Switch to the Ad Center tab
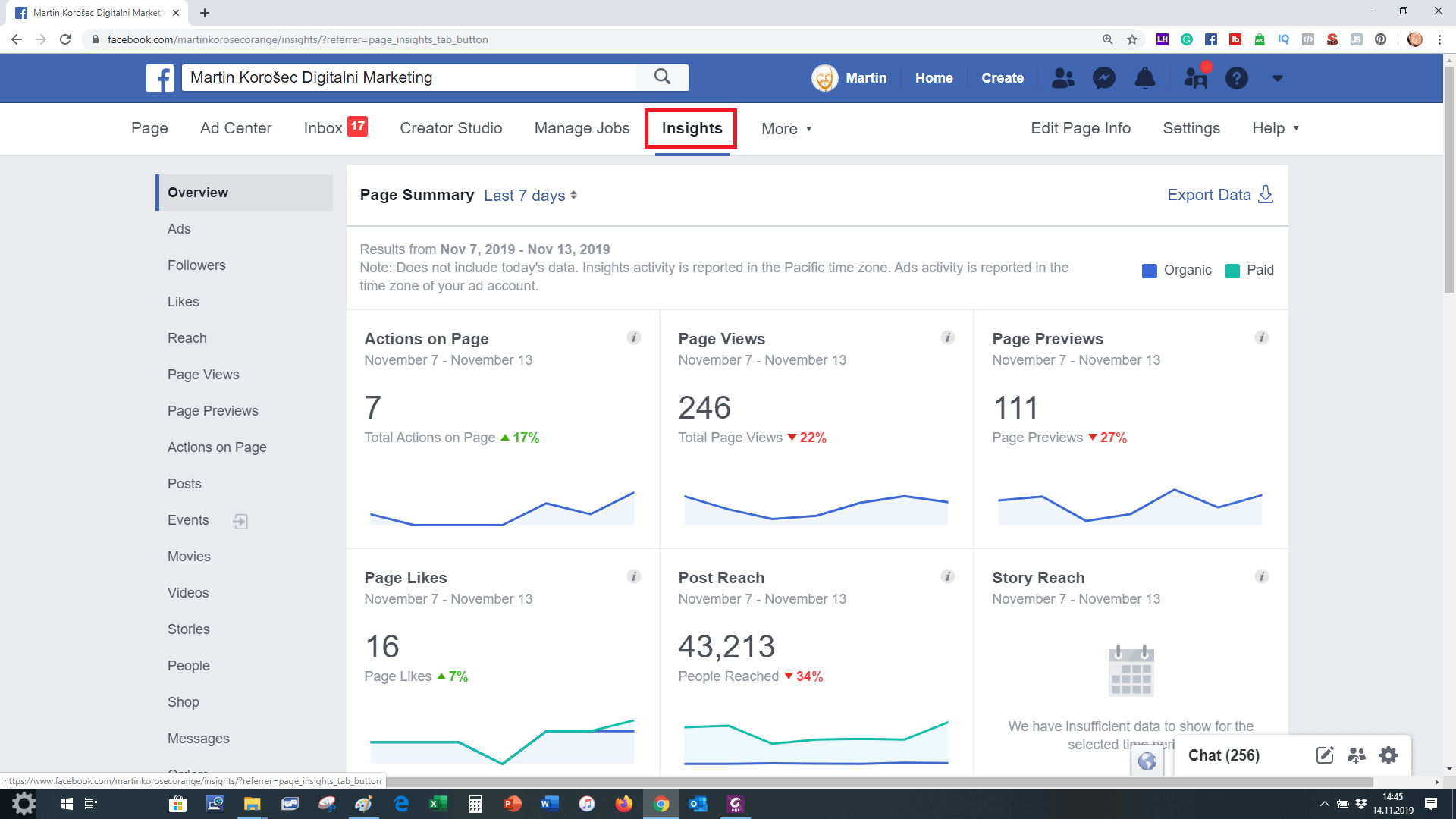This screenshot has width=1456, height=819. (236, 128)
